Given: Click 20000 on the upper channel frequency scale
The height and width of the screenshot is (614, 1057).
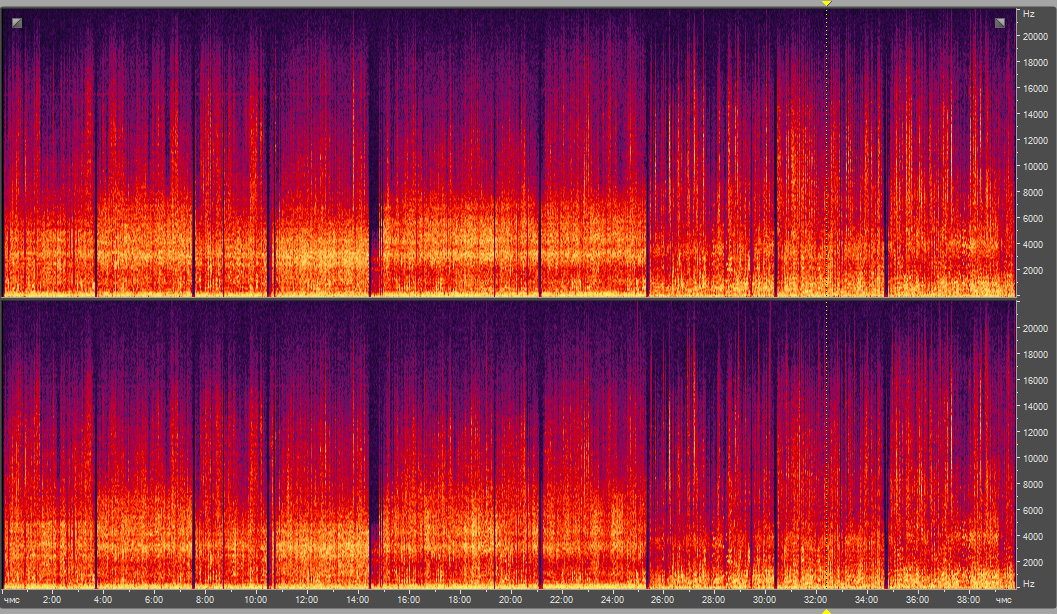Looking at the screenshot, I should click(1035, 36).
